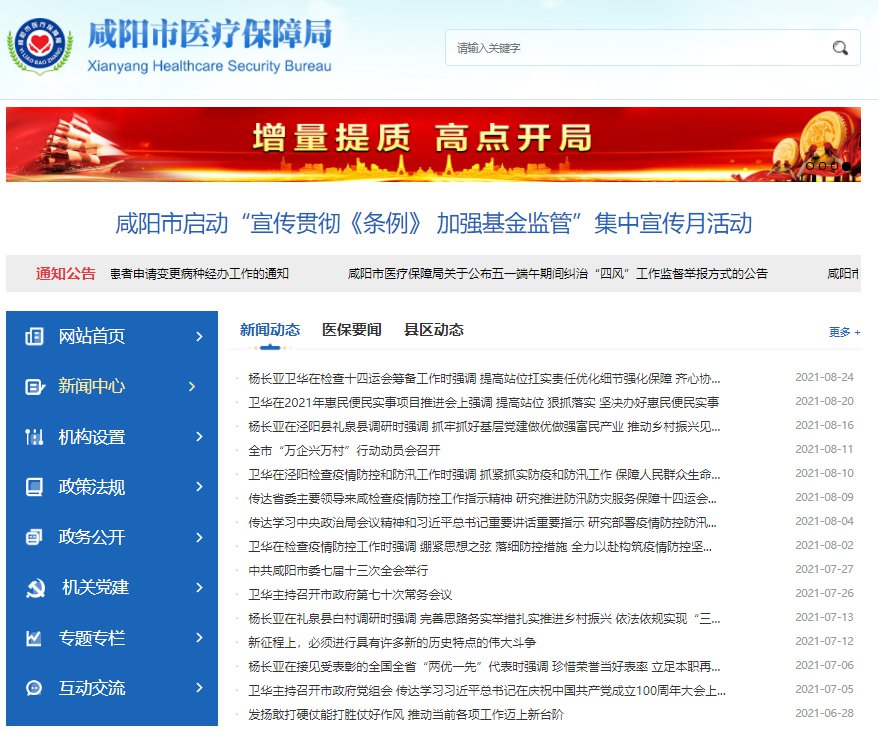The width and height of the screenshot is (878, 734).
Task: Open news 新征程上，必须进行具有许多新的历史特点的伟大斗争
Action: coord(392,643)
